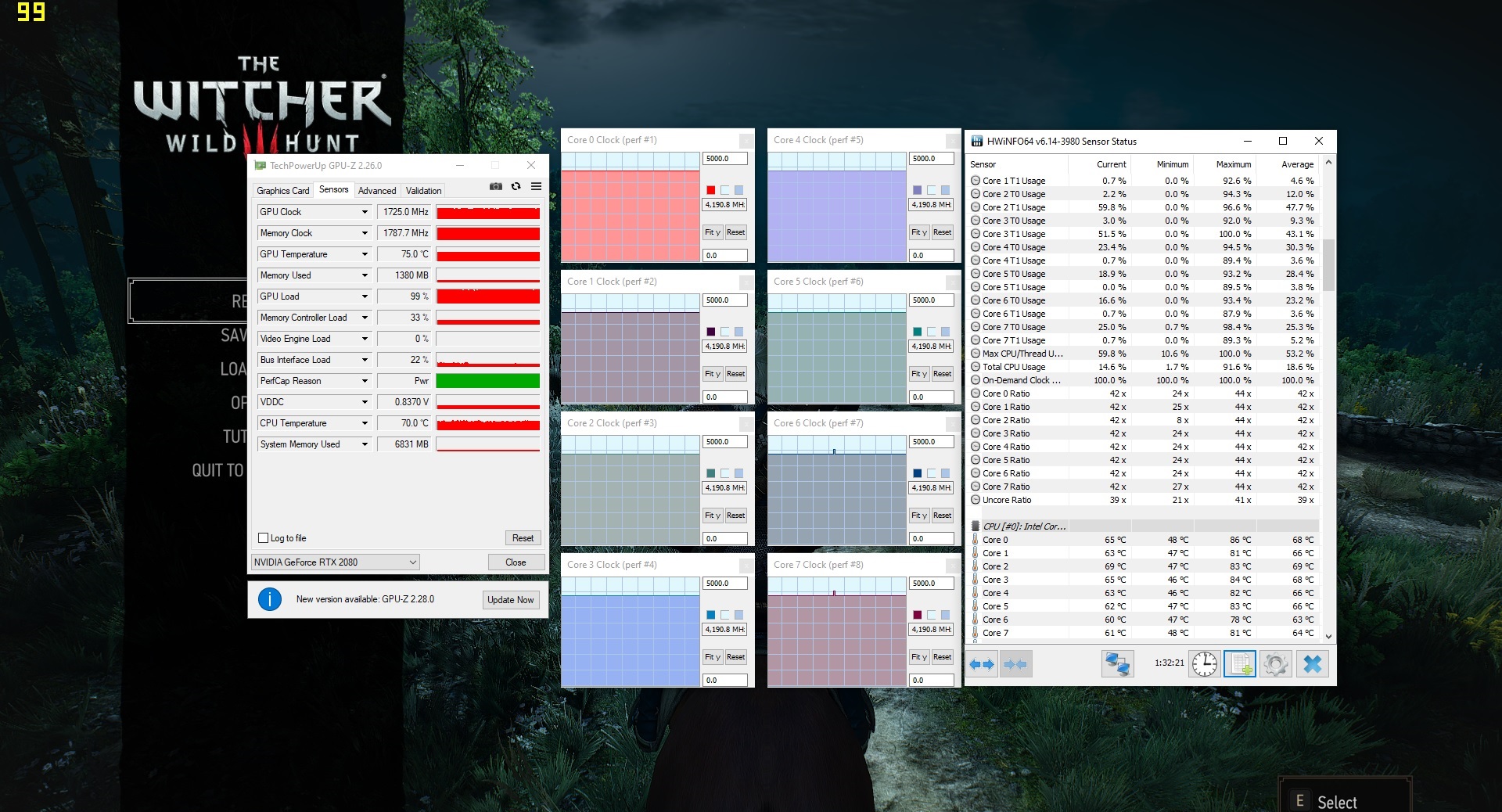This screenshot has width=1502, height=812.
Task: Select the Sensors tab in GPU-Z
Action: (334, 190)
